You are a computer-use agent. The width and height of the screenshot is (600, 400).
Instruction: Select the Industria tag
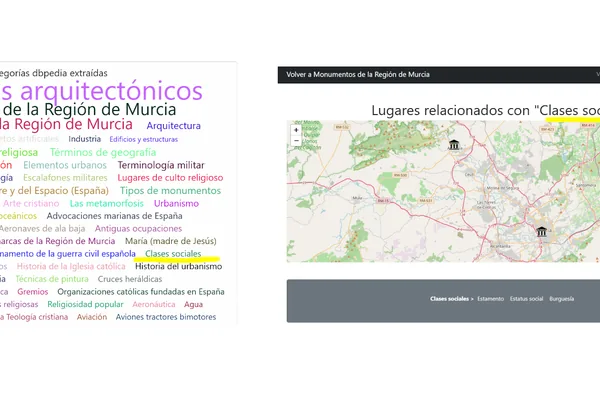pyautogui.click(x=85, y=139)
